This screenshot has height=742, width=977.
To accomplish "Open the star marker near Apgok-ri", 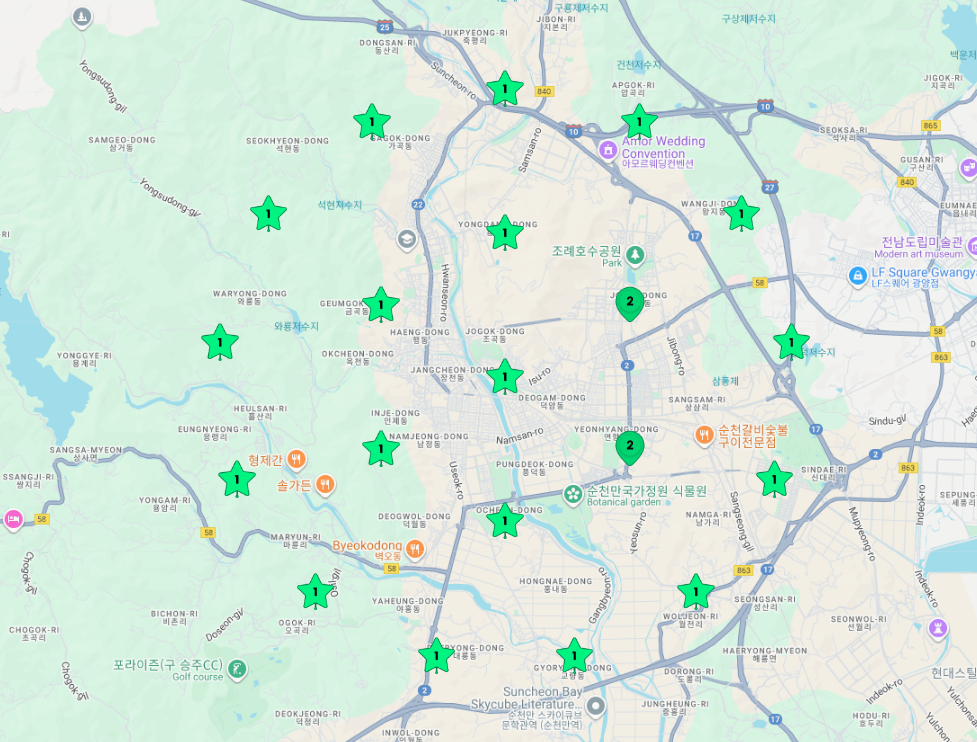I will (x=638, y=122).
